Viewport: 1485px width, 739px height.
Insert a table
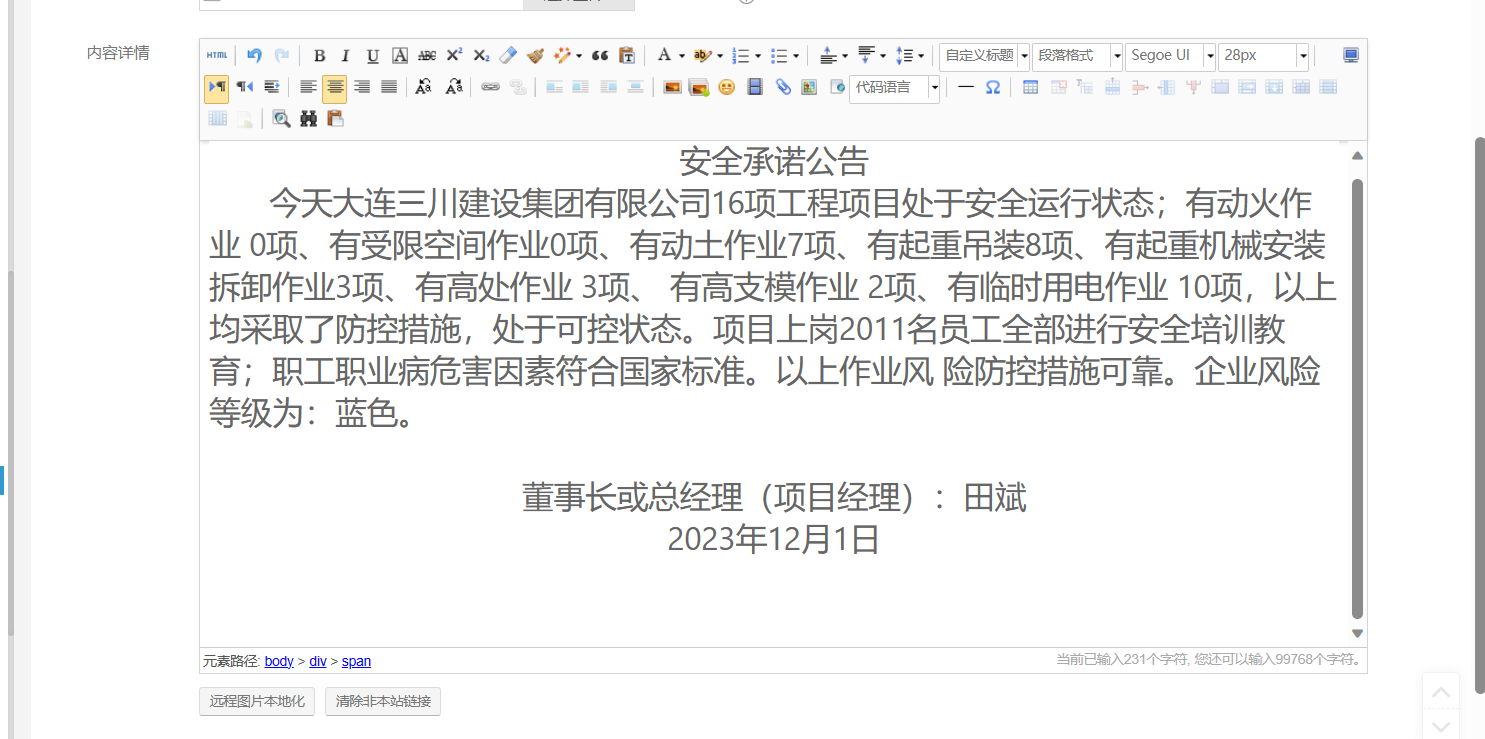pos(1031,87)
